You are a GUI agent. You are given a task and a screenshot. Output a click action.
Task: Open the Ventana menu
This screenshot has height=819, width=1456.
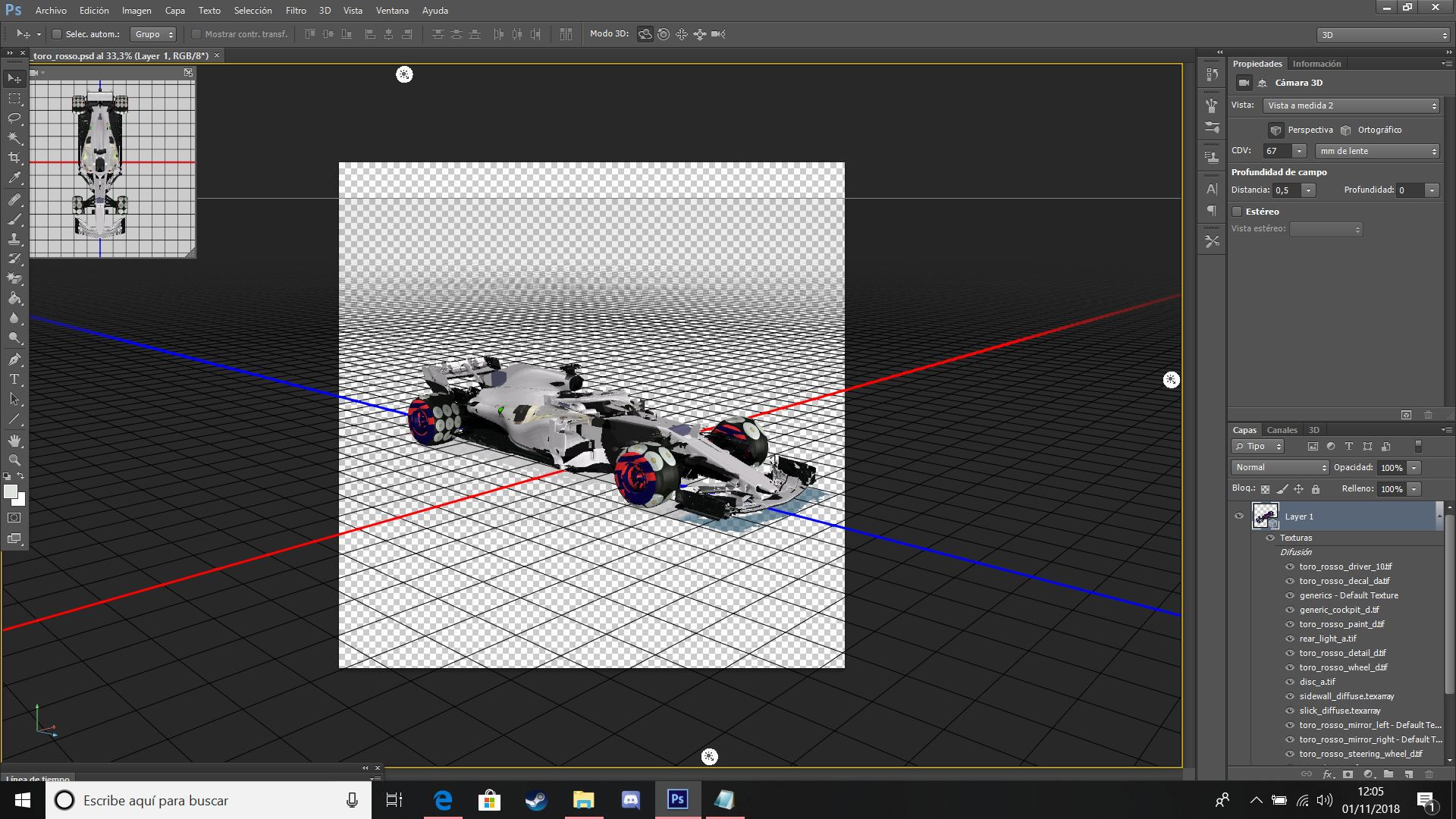click(x=392, y=11)
